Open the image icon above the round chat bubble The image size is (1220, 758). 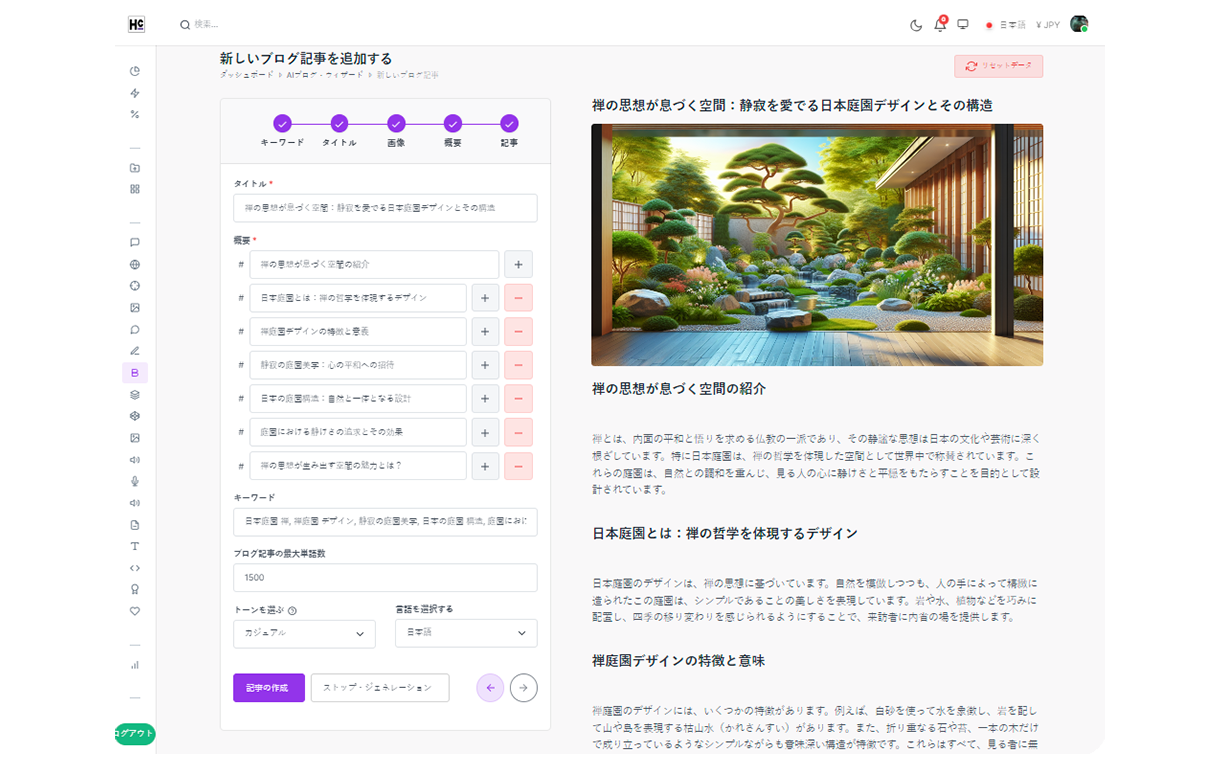click(x=135, y=308)
